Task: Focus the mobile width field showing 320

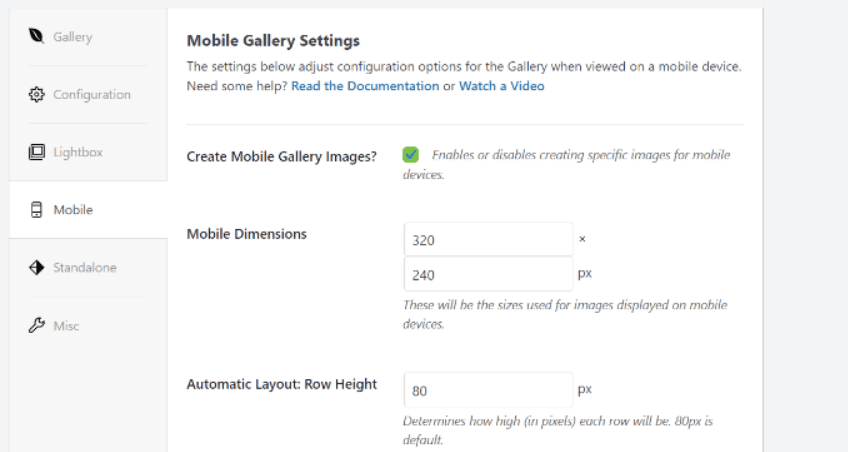Action: click(x=487, y=240)
